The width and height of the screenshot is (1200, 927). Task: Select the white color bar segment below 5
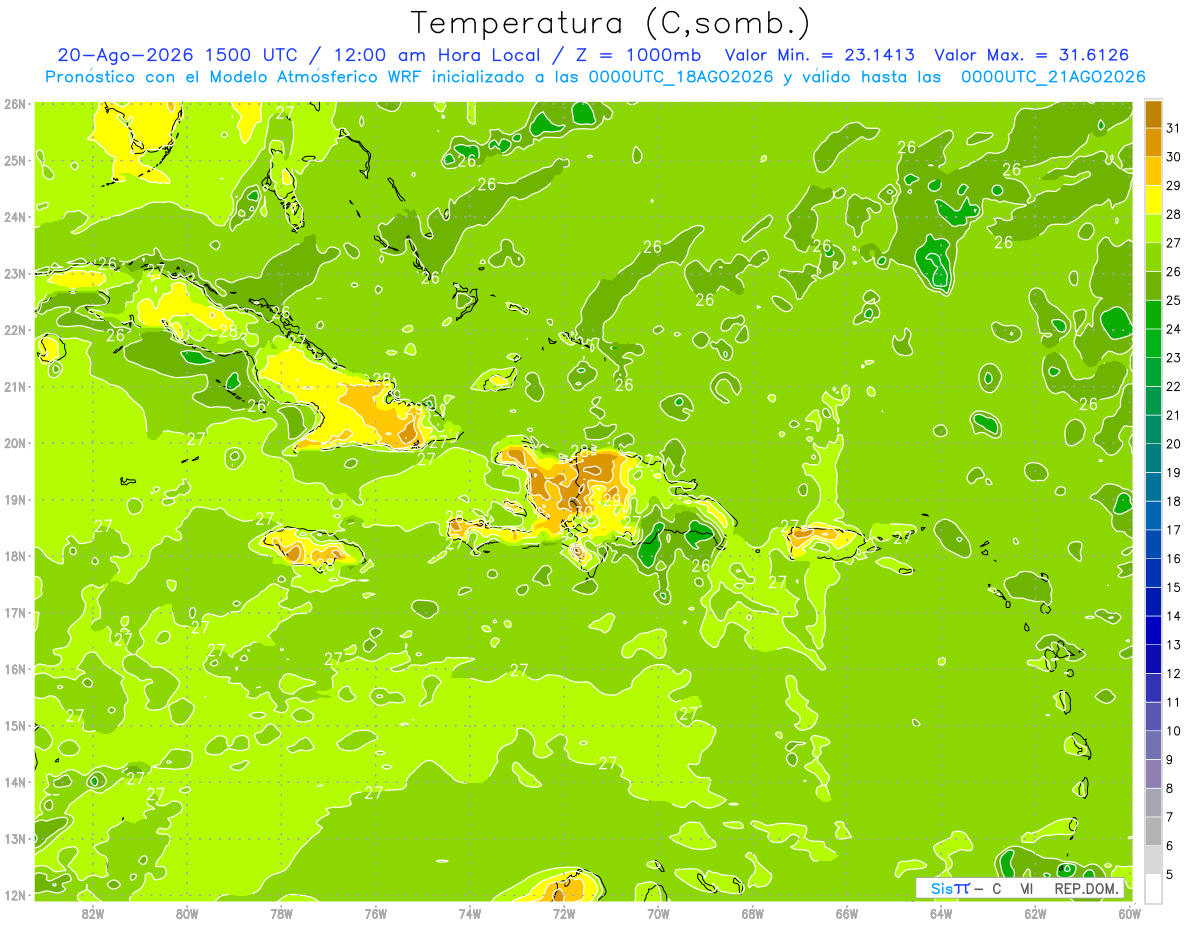pos(1153,888)
